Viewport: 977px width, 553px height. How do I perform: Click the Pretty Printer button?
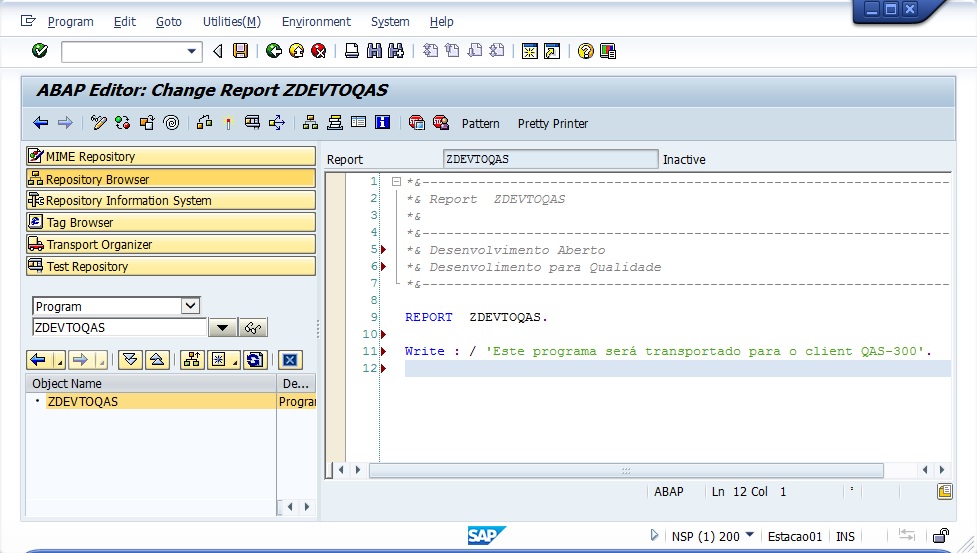[x=552, y=124]
